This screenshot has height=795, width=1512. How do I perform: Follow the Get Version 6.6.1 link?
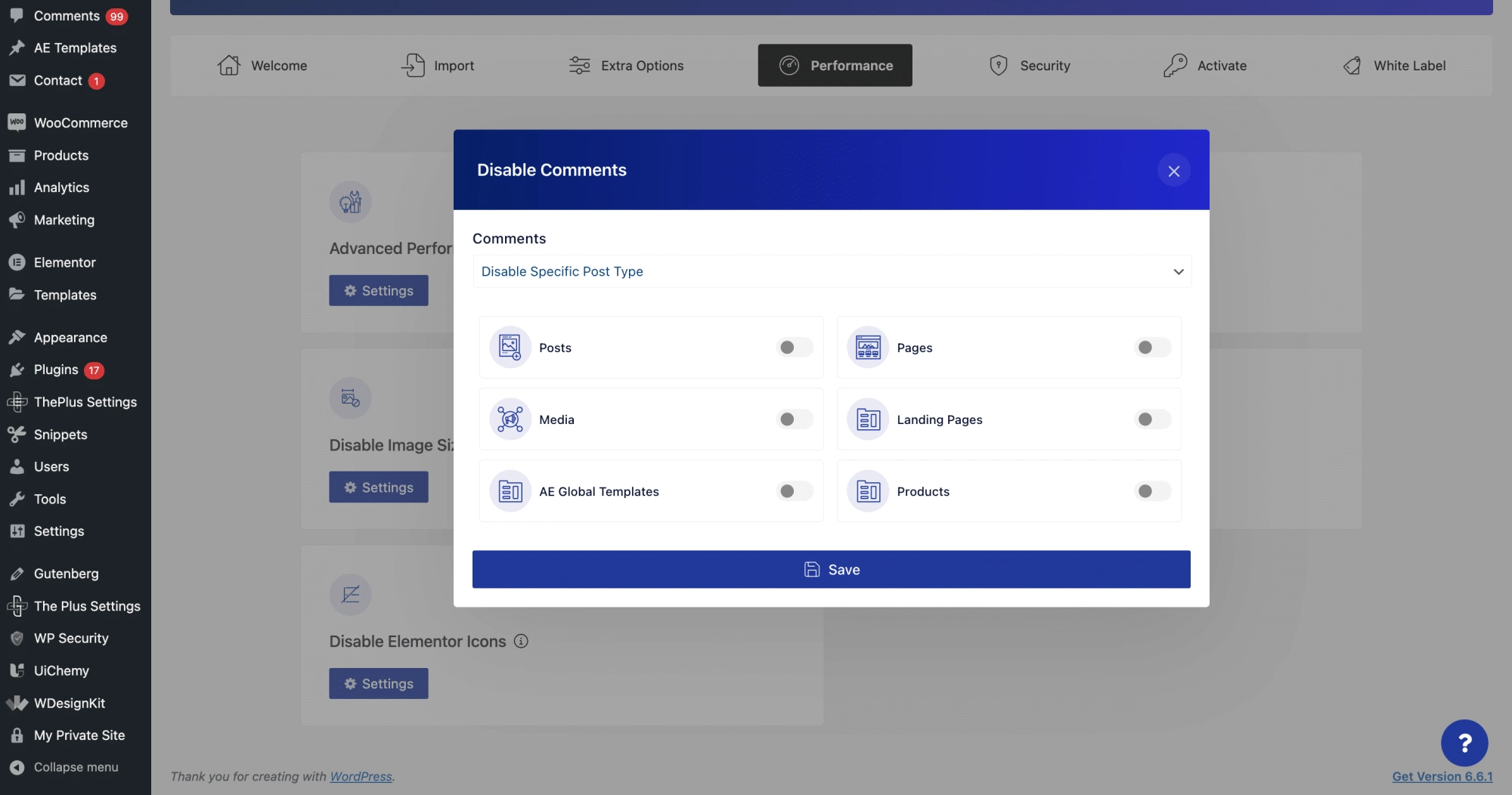1442,776
